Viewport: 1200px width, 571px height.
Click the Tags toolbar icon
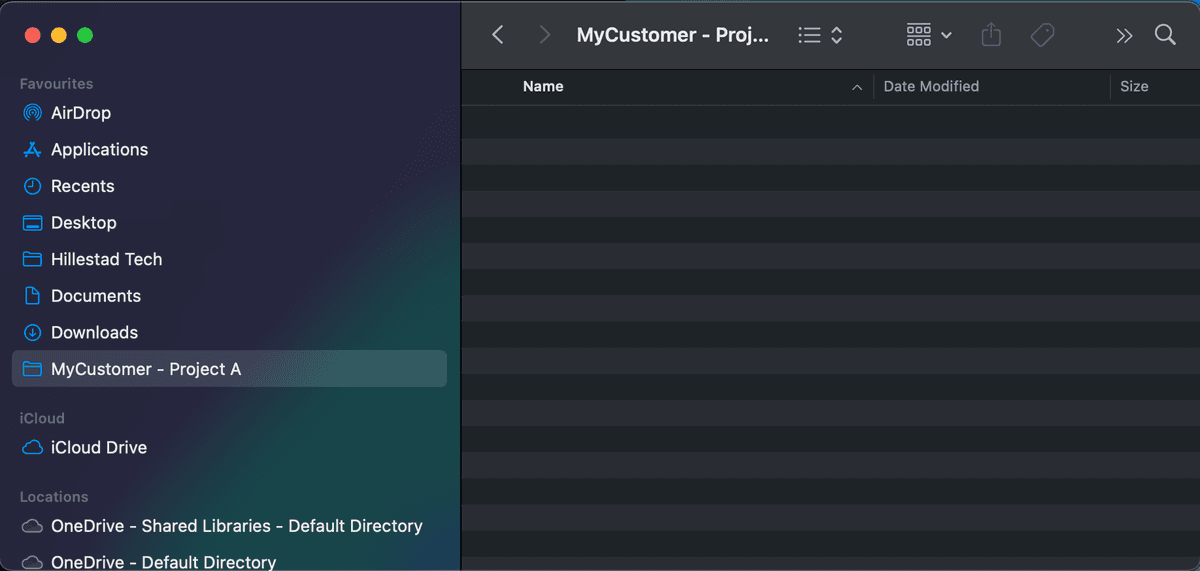(1042, 35)
